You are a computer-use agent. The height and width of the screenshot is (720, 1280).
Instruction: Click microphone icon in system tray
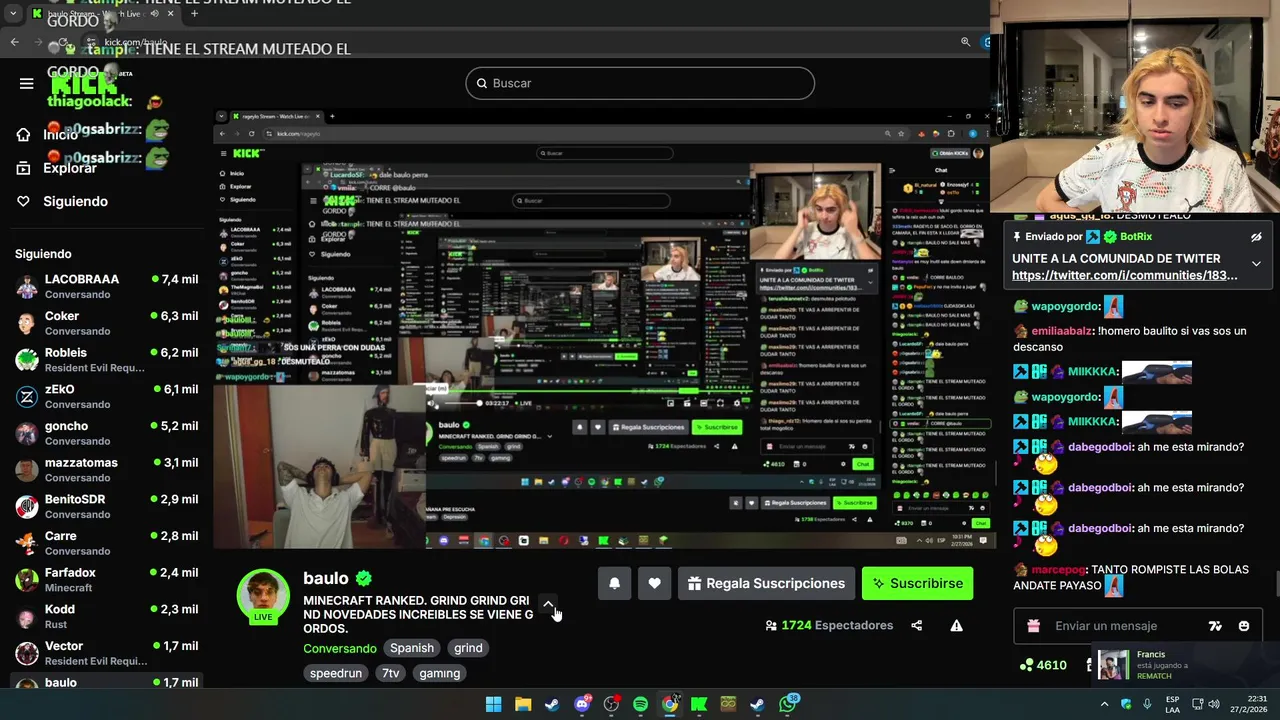coord(1147,704)
